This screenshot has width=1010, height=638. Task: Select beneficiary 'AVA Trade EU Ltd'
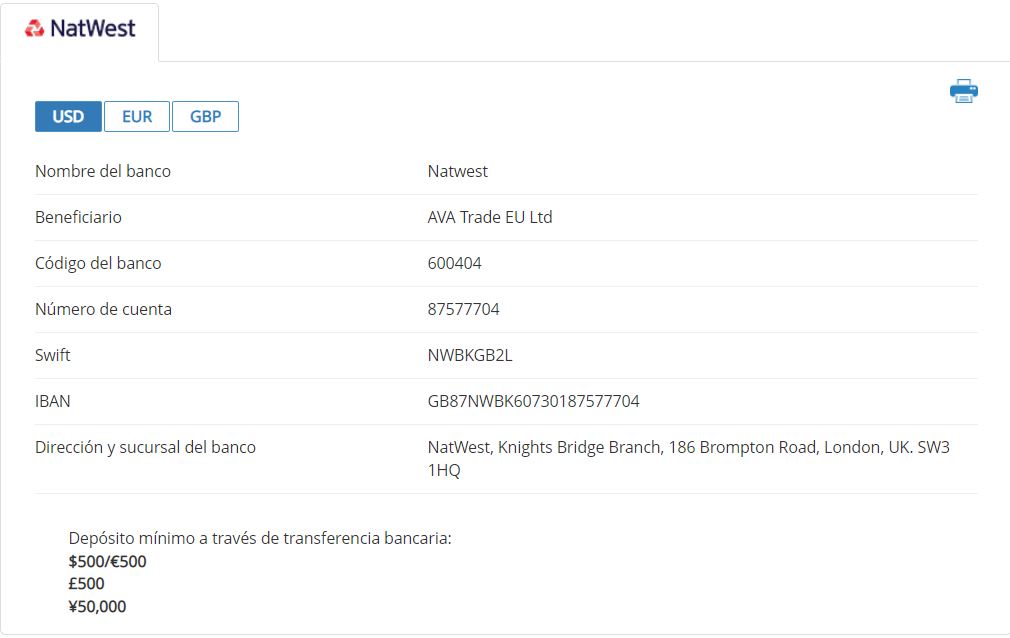click(x=490, y=217)
